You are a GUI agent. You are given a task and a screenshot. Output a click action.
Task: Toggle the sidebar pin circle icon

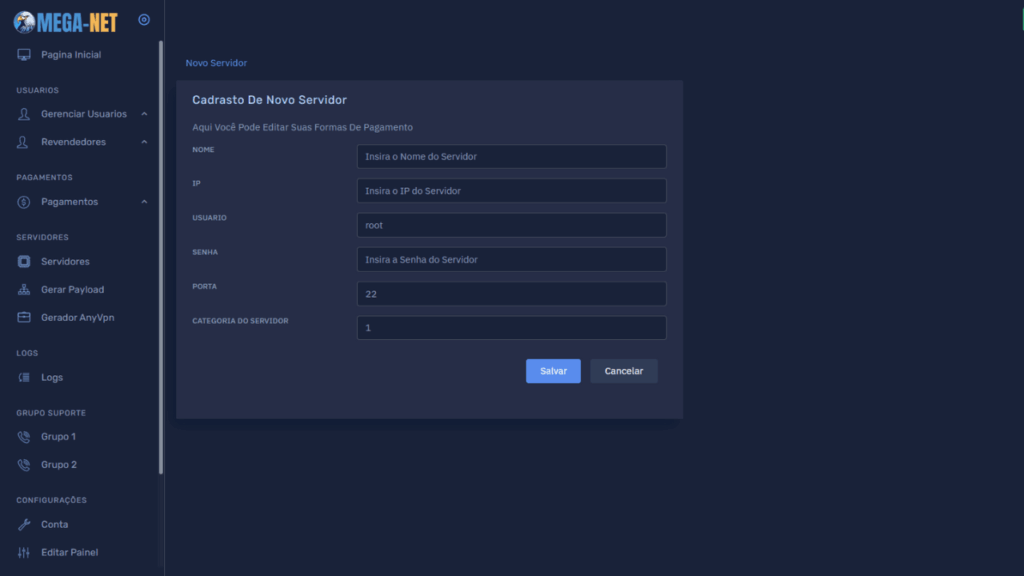point(144,20)
